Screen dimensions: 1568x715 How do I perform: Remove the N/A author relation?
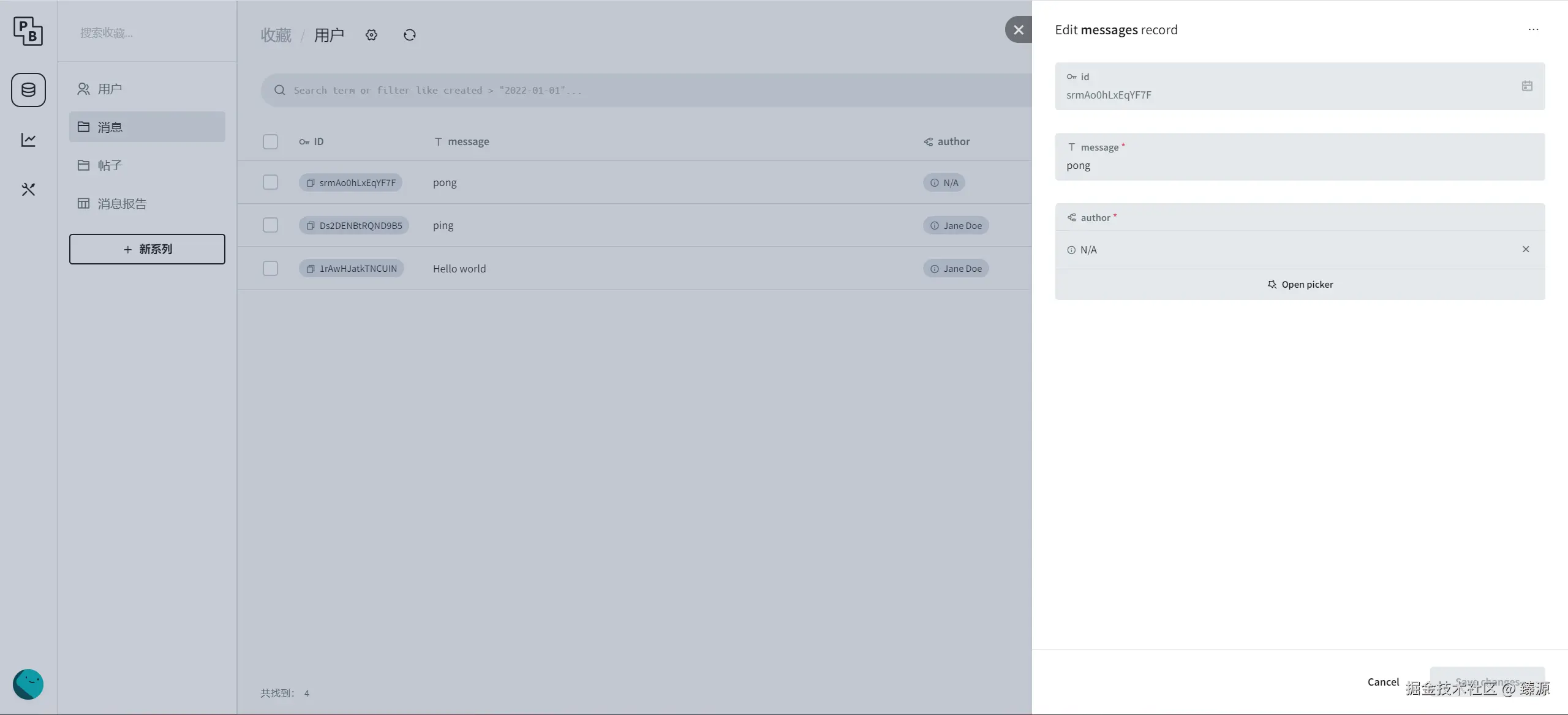point(1526,249)
